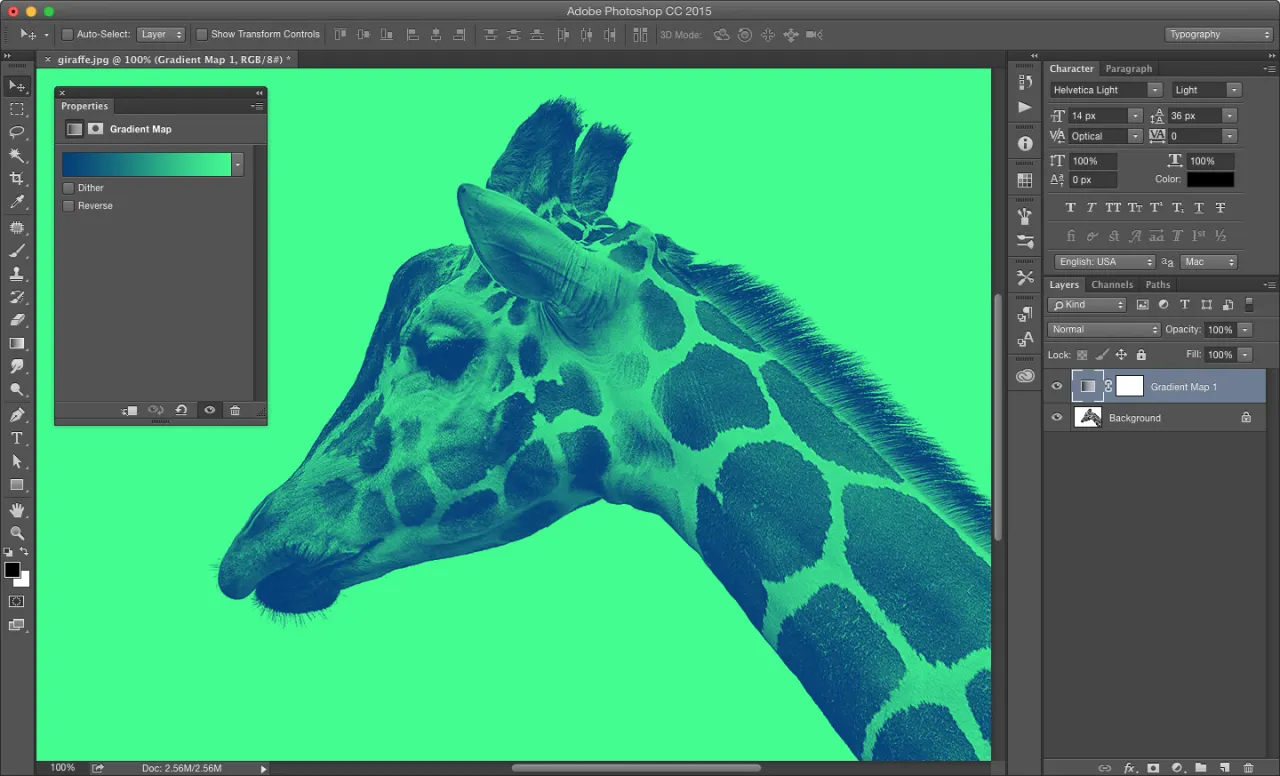Image resolution: width=1280 pixels, height=776 pixels.
Task: Select the Lasso tool
Action: coord(17,132)
